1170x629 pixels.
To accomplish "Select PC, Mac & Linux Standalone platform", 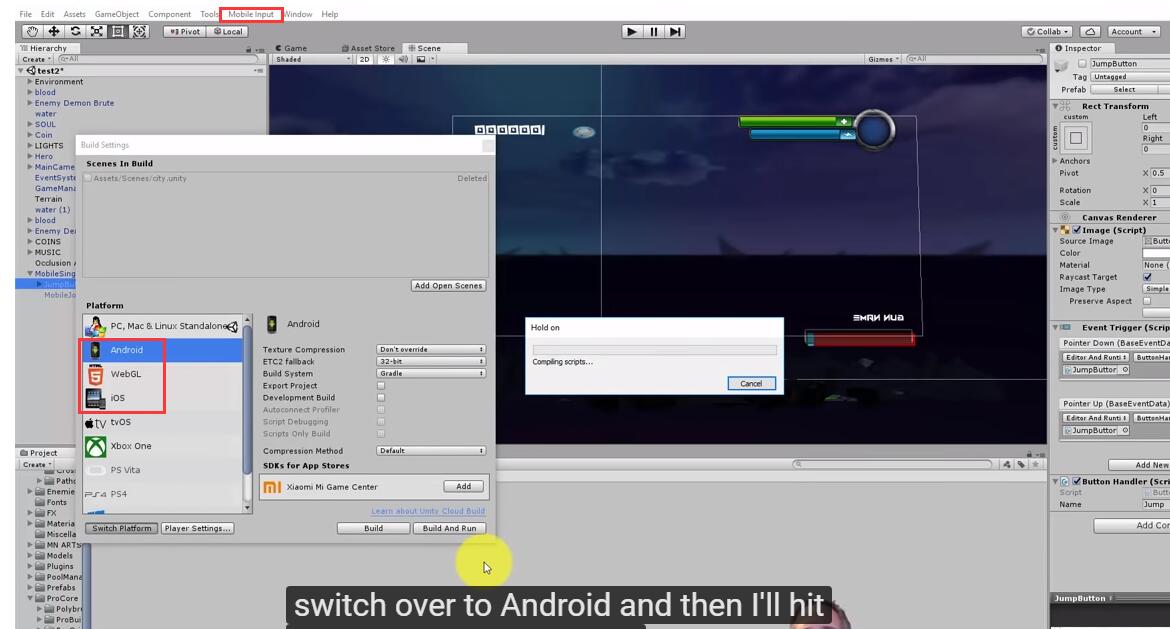I will 163,326.
